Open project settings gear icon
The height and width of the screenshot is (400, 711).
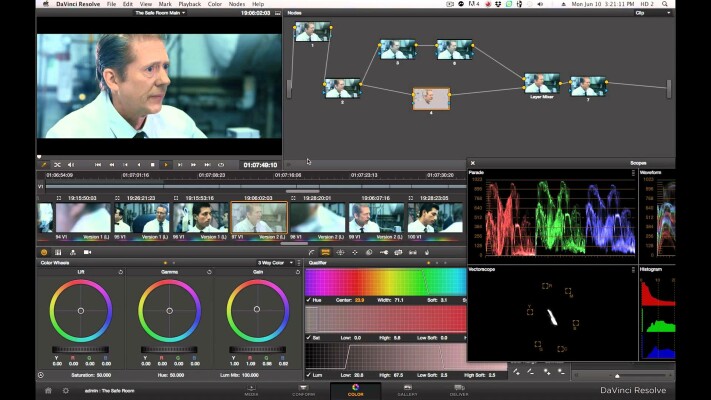pyautogui.click(x=66, y=390)
